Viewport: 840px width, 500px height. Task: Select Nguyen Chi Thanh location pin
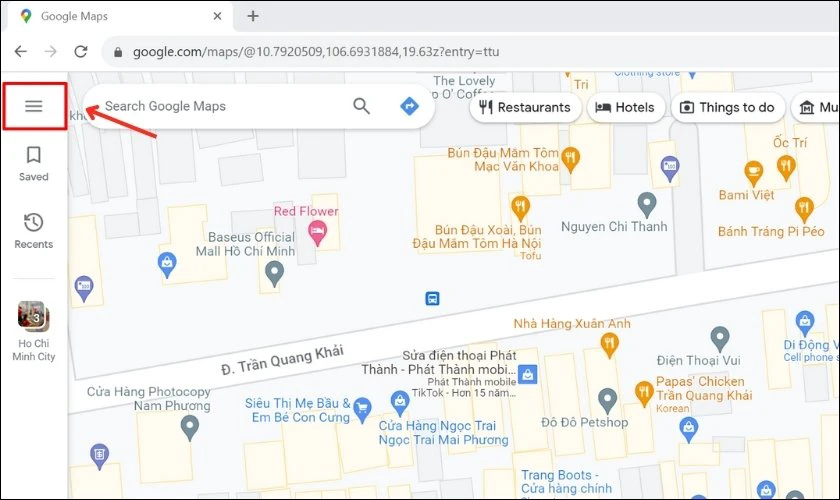point(647,205)
